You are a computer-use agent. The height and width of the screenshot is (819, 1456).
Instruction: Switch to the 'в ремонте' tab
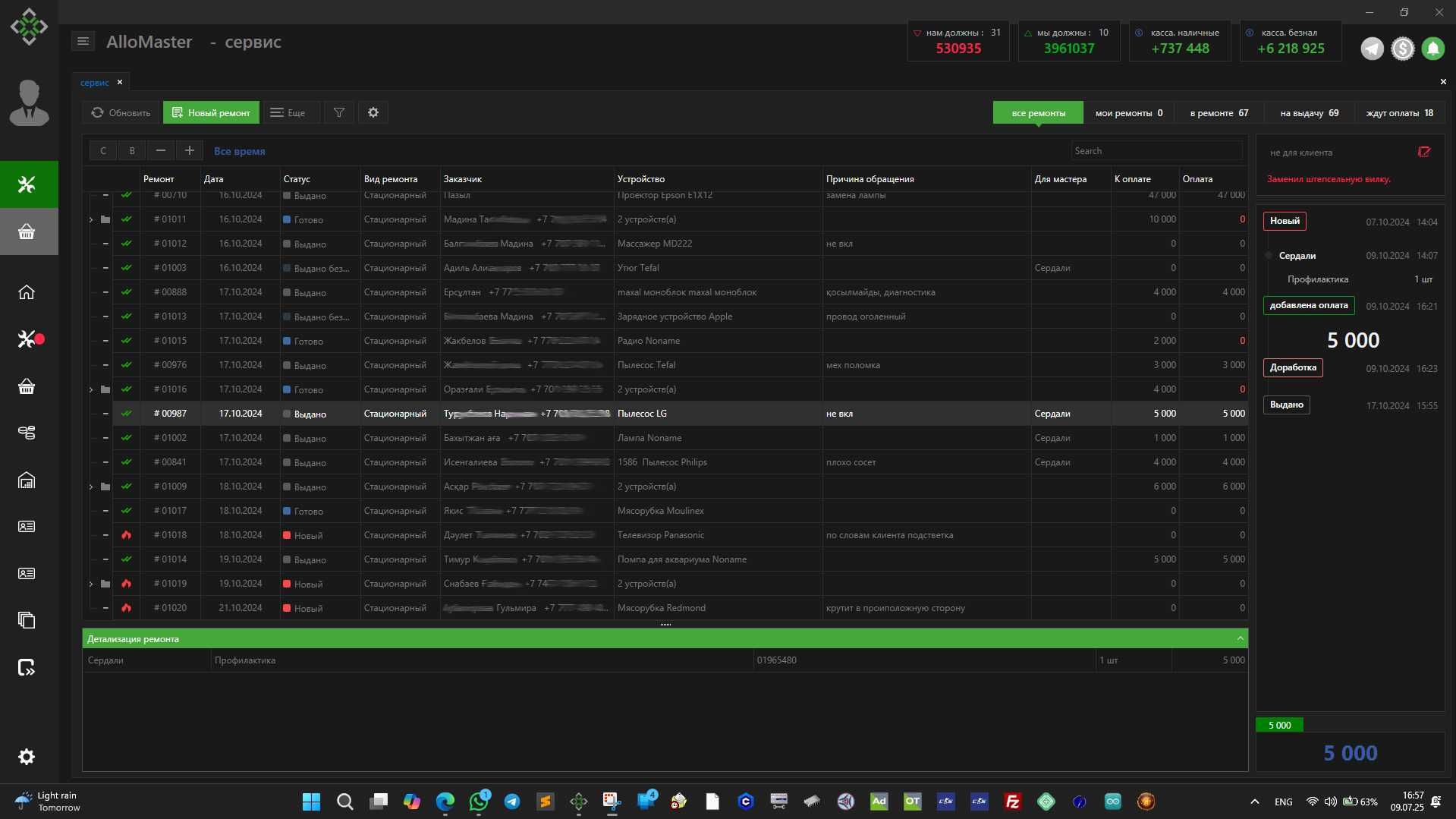(1219, 113)
